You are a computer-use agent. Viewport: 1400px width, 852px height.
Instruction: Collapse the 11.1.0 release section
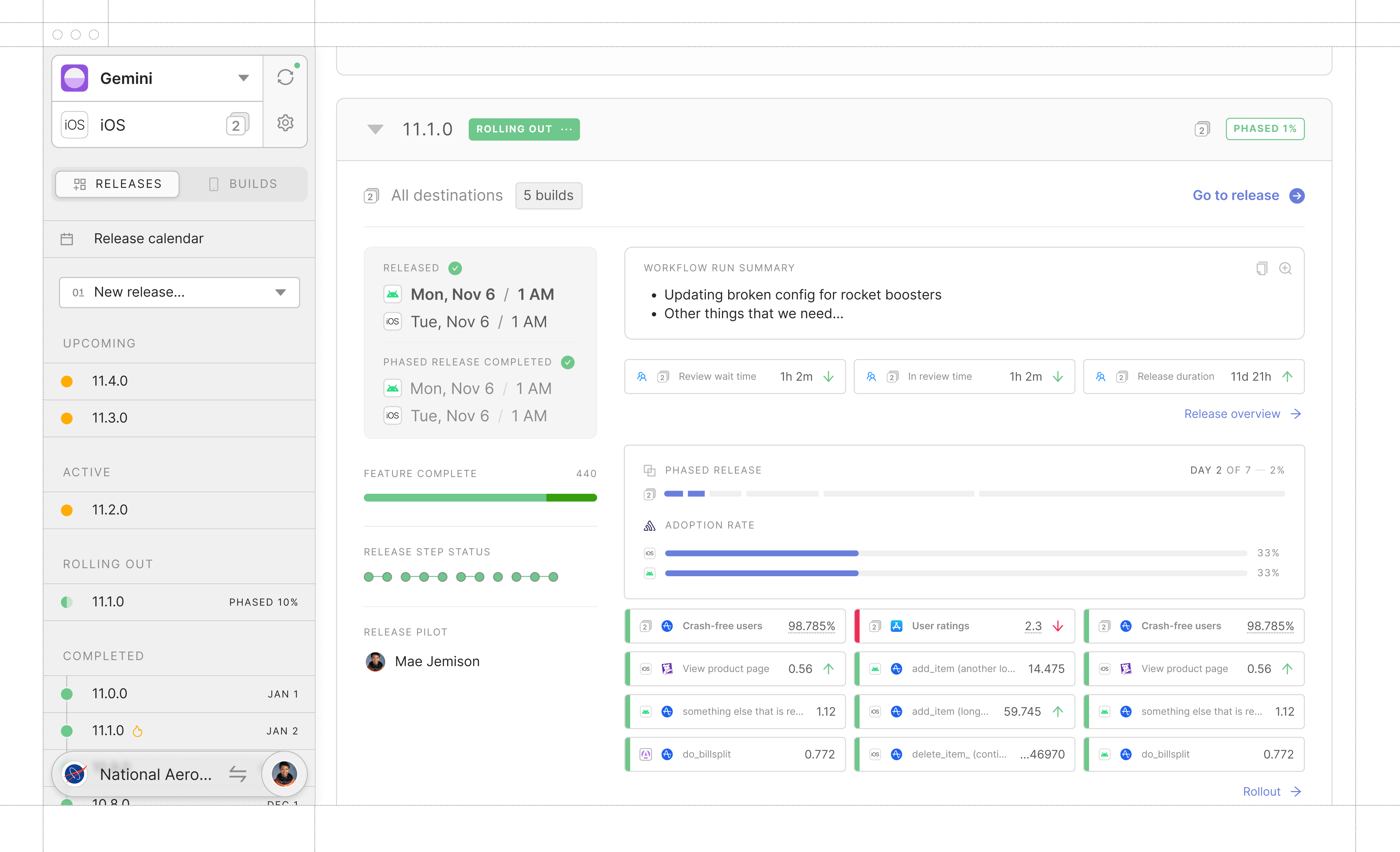[375, 129]
